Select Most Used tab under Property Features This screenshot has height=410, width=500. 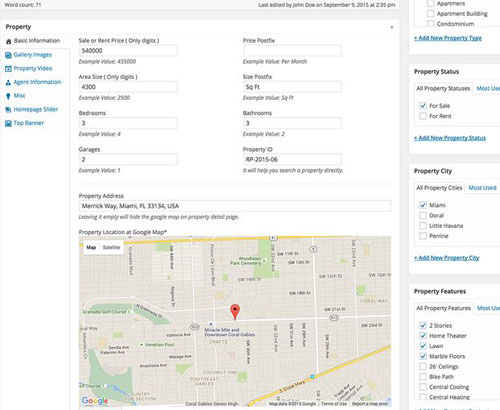pyautogui.click(x=489, y=308)
